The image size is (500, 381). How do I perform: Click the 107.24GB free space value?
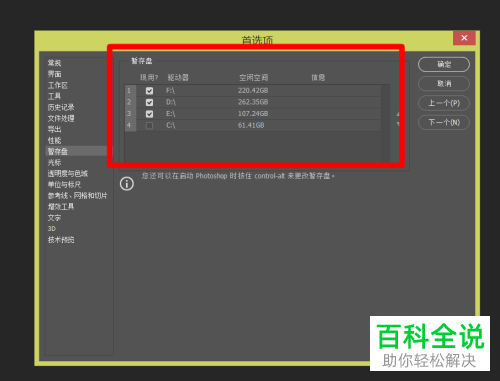click(253, 114)
